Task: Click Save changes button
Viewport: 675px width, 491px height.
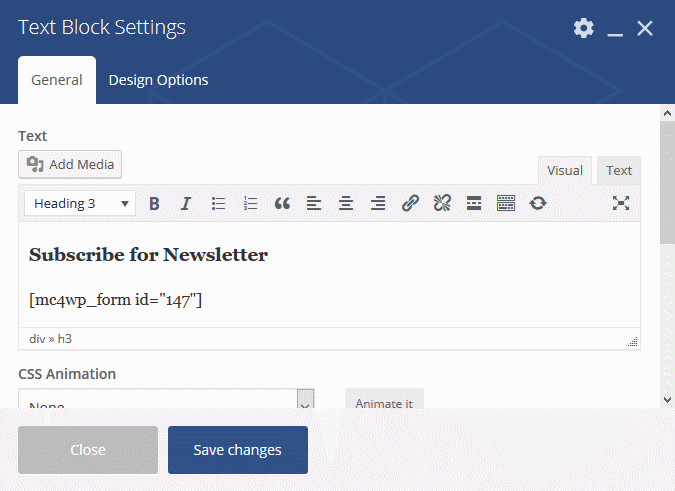Action: pyautogui.click(x=238, y=450)
